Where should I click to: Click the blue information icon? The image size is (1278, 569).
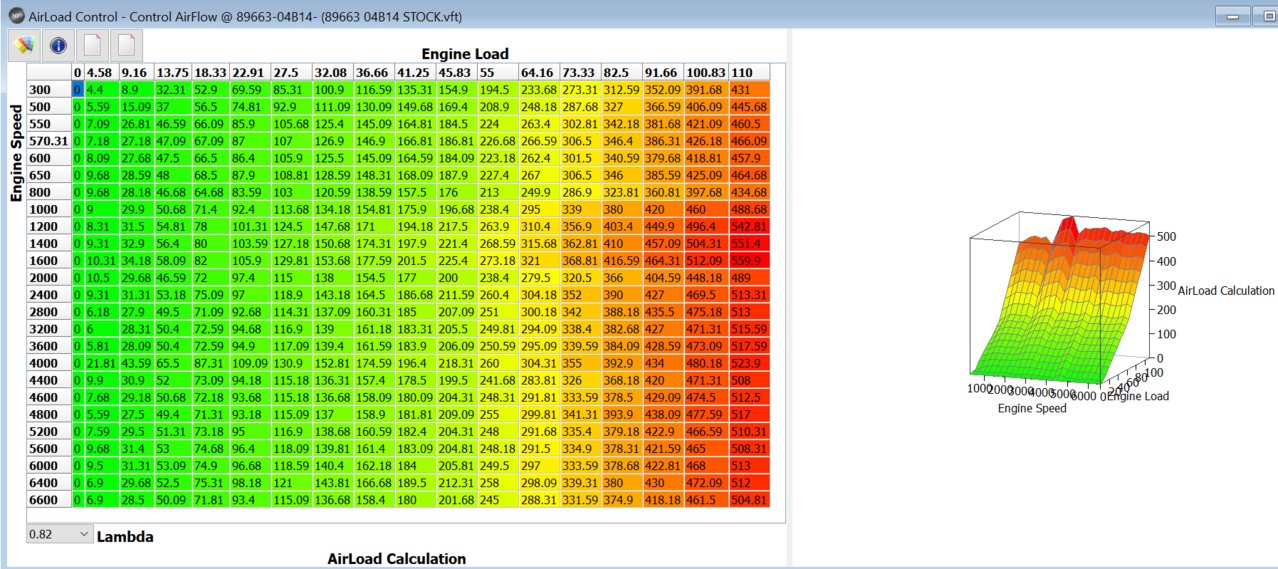57,45
